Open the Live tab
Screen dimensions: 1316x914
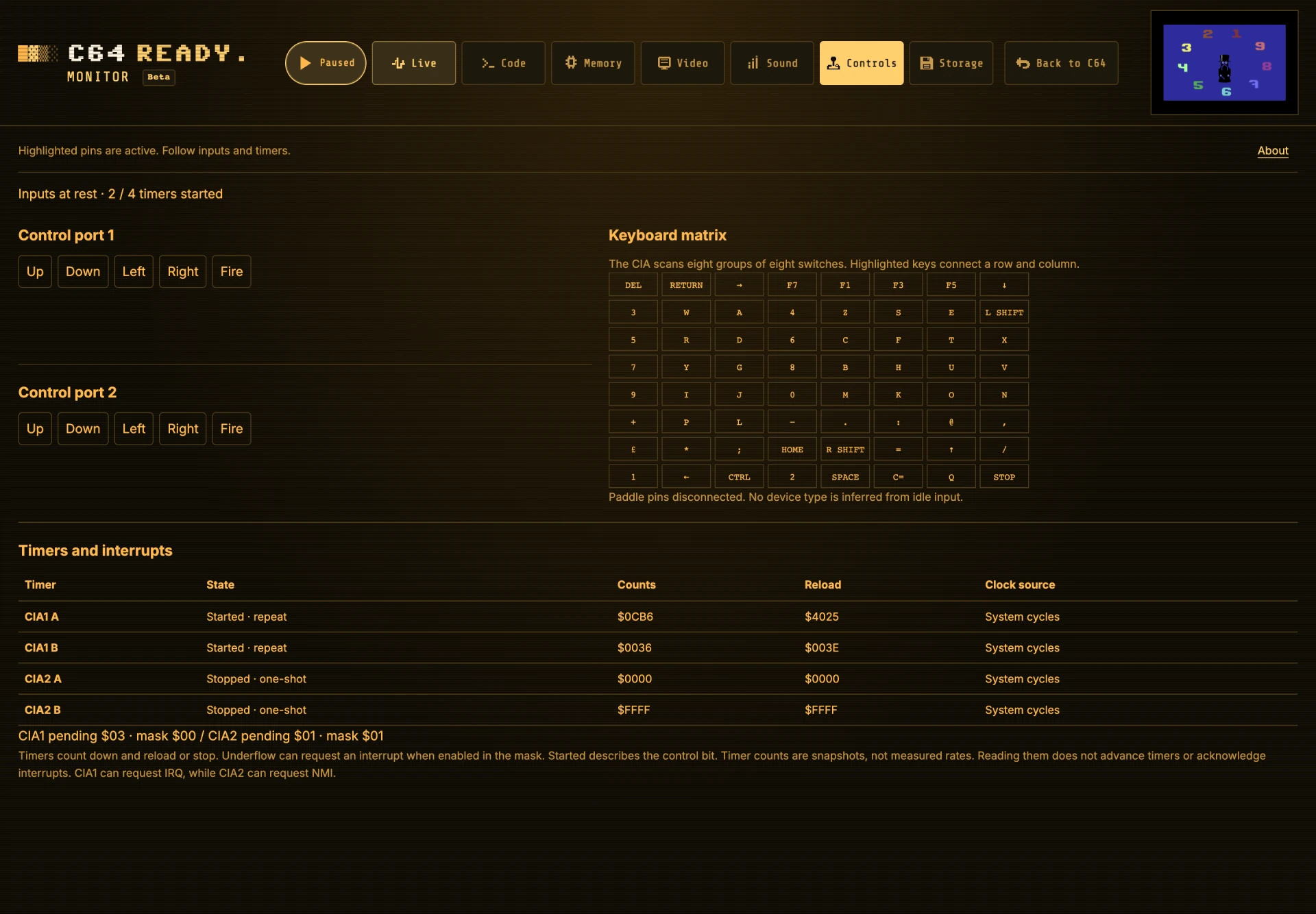click(413, 63)
